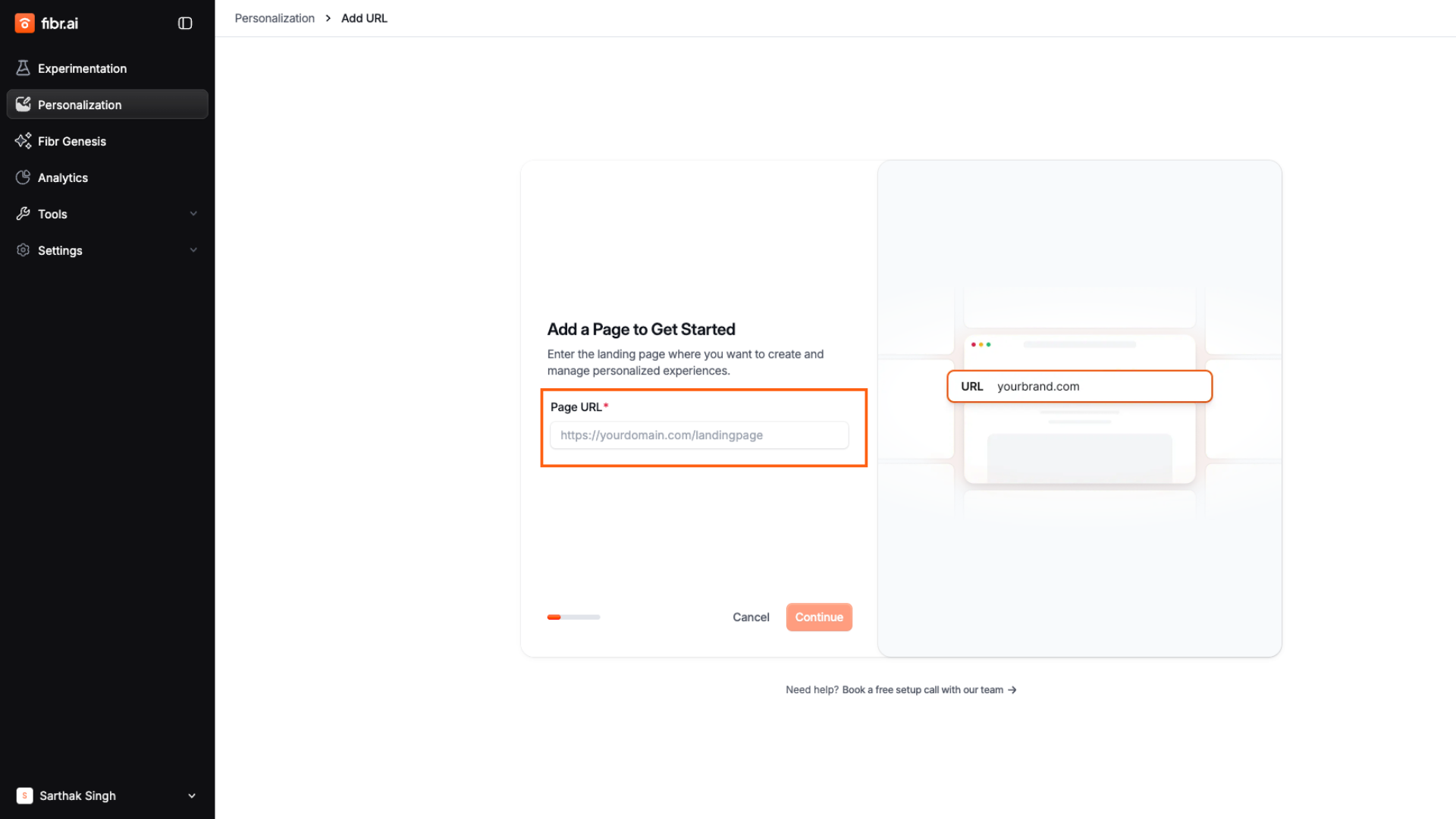
Task: Toggle the sidebar collapse icon
Action: (185, 24)
